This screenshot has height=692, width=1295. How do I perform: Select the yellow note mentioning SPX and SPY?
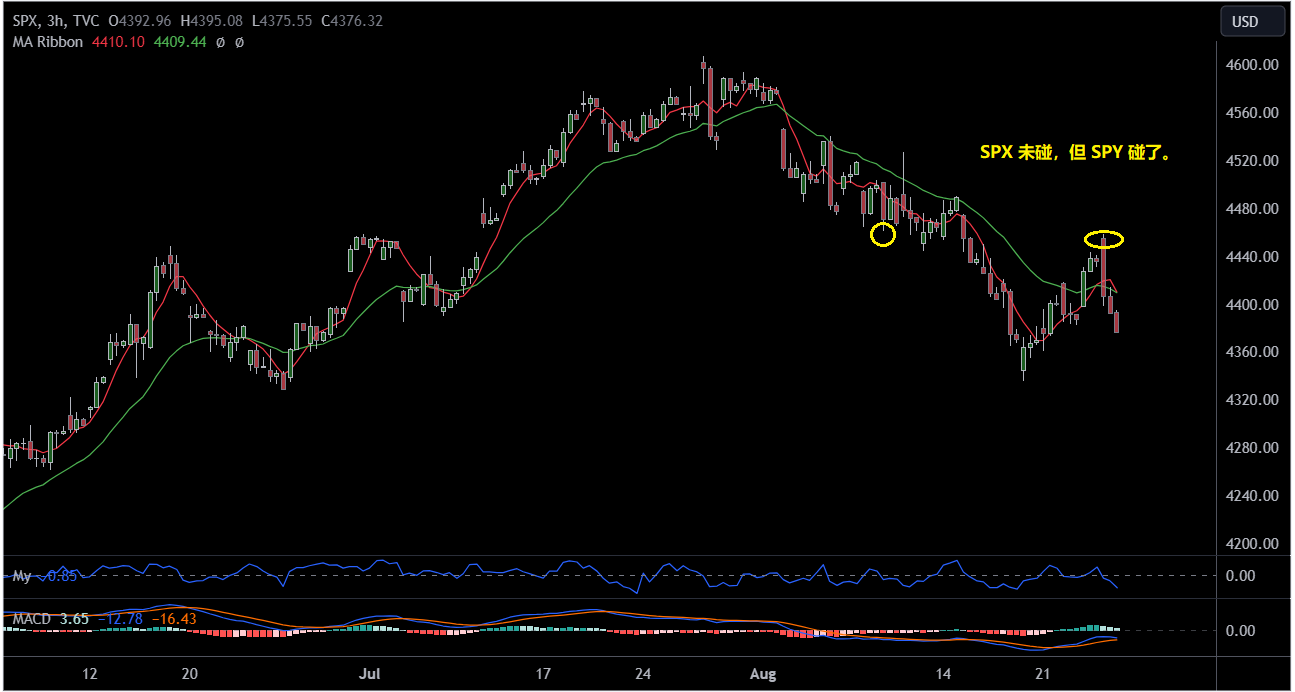point(1075,154)
